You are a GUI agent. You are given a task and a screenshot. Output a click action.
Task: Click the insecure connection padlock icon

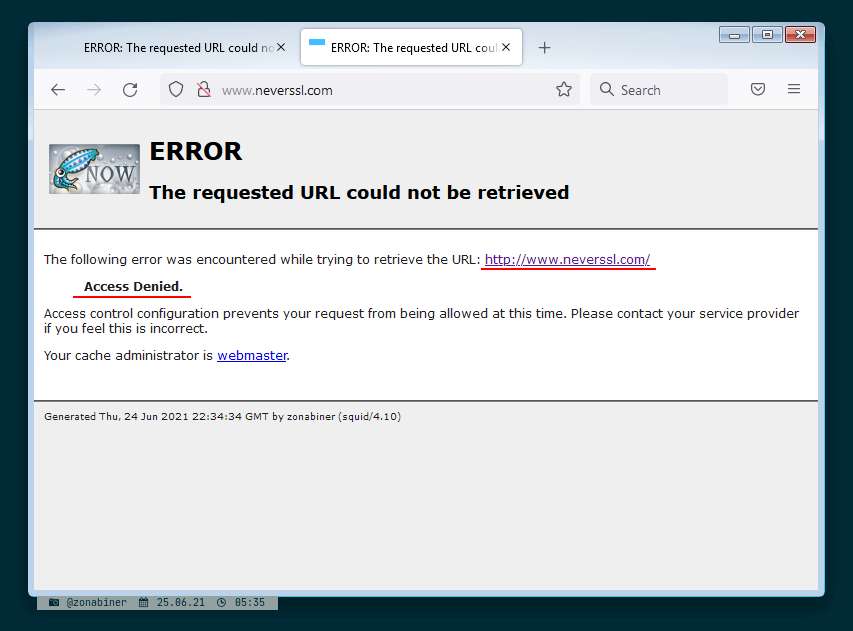click(202, 89)
